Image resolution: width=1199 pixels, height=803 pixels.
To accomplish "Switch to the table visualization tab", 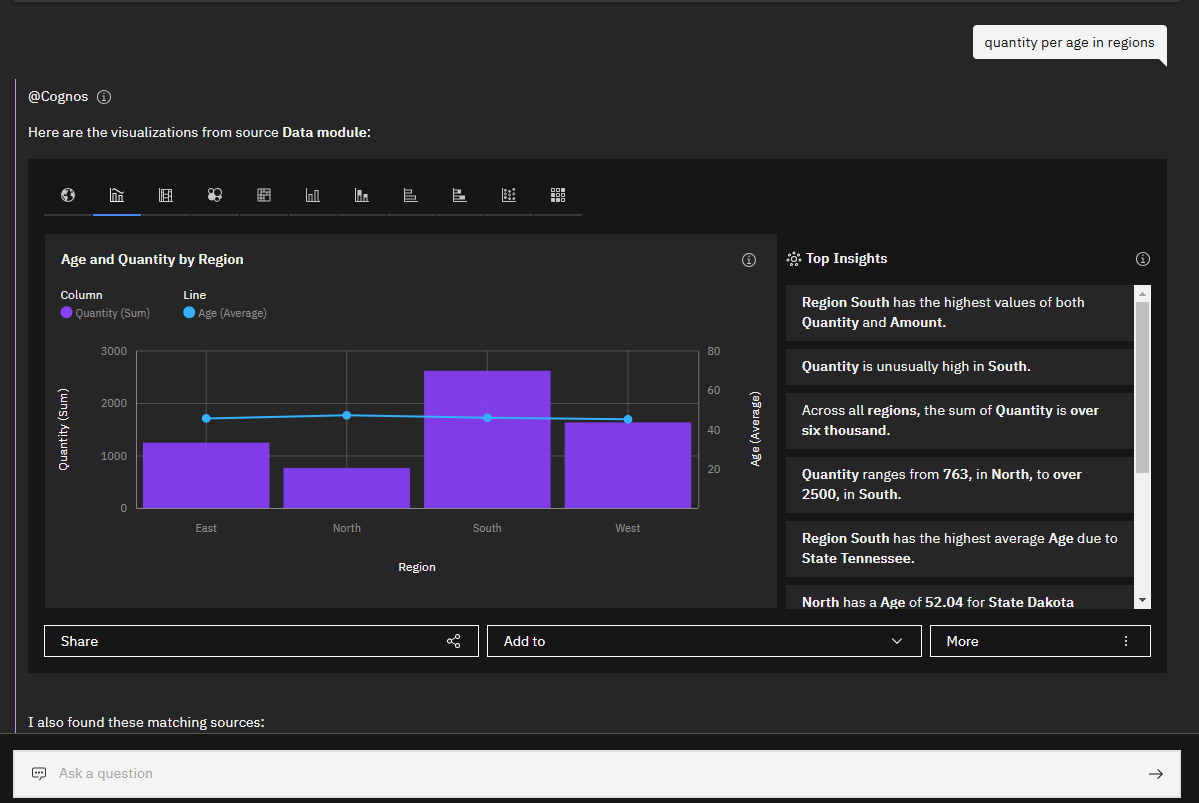I will 166,195.
